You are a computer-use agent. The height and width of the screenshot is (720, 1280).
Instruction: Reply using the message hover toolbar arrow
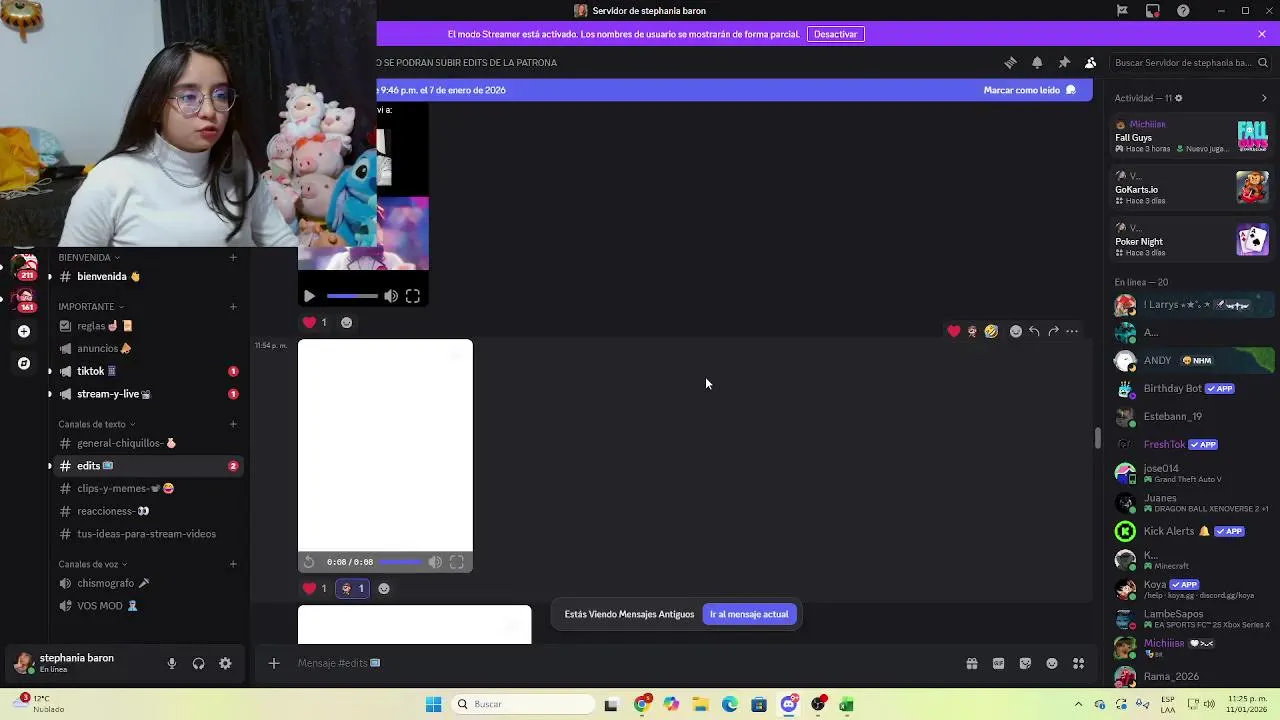[x=1034, y=331]
